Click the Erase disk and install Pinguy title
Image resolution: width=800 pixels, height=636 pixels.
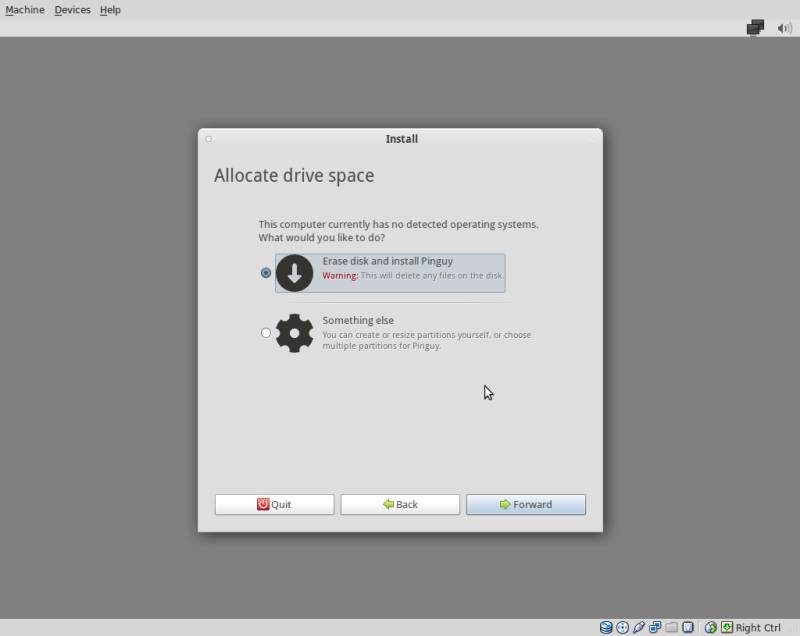(388, 261)
